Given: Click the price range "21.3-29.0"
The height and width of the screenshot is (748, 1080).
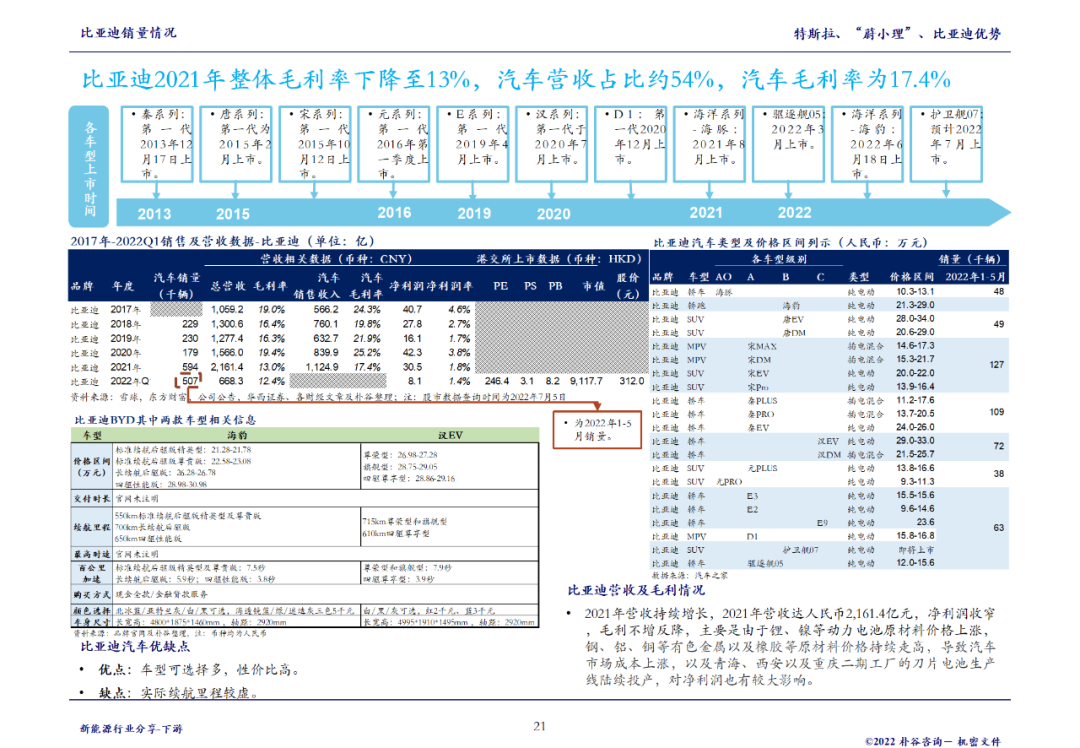Looking at the screenshot, I should click(x=915, y=305).
